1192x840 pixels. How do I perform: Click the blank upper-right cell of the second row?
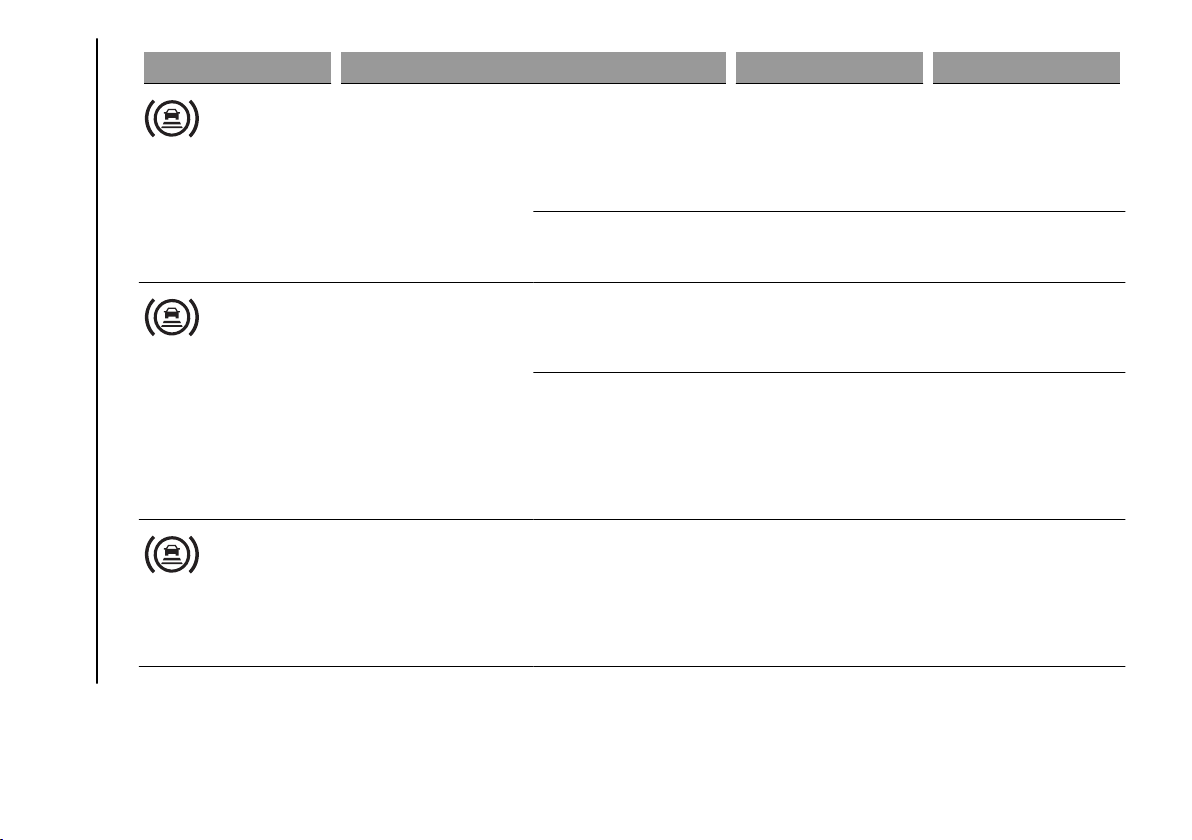(x=829, y=328)
